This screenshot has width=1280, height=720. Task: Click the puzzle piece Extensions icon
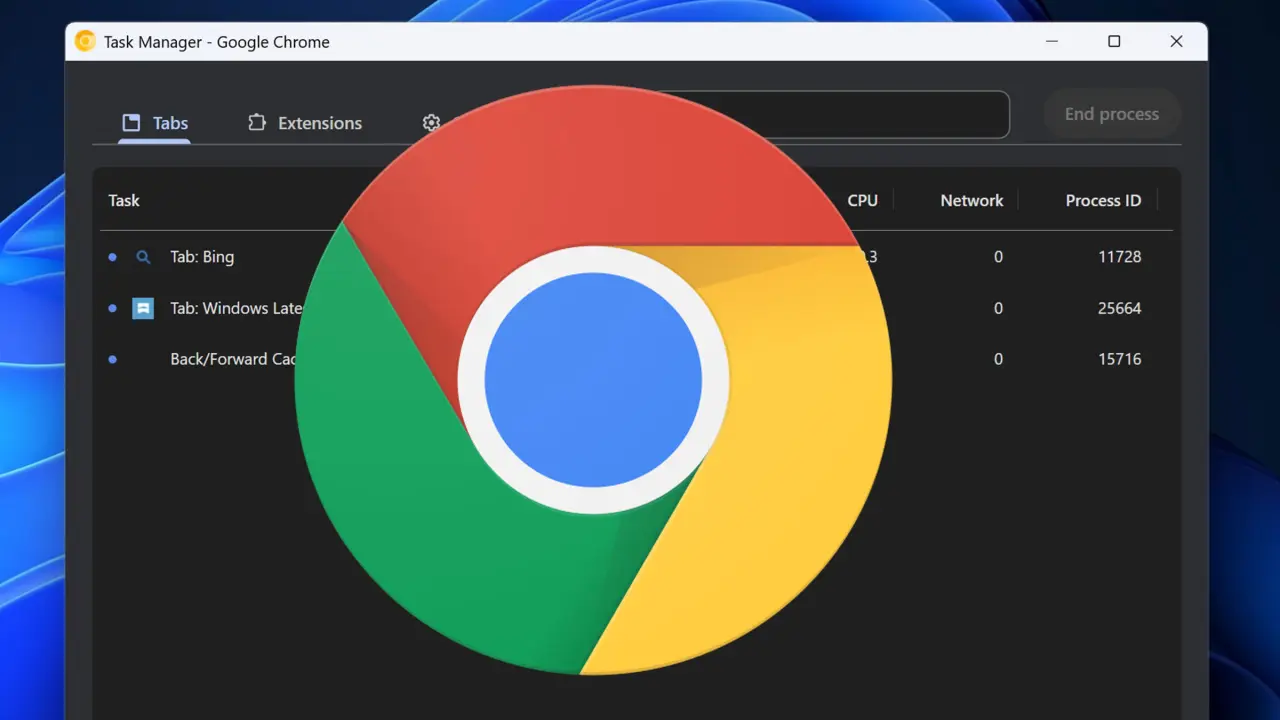[x=257, y=123]
